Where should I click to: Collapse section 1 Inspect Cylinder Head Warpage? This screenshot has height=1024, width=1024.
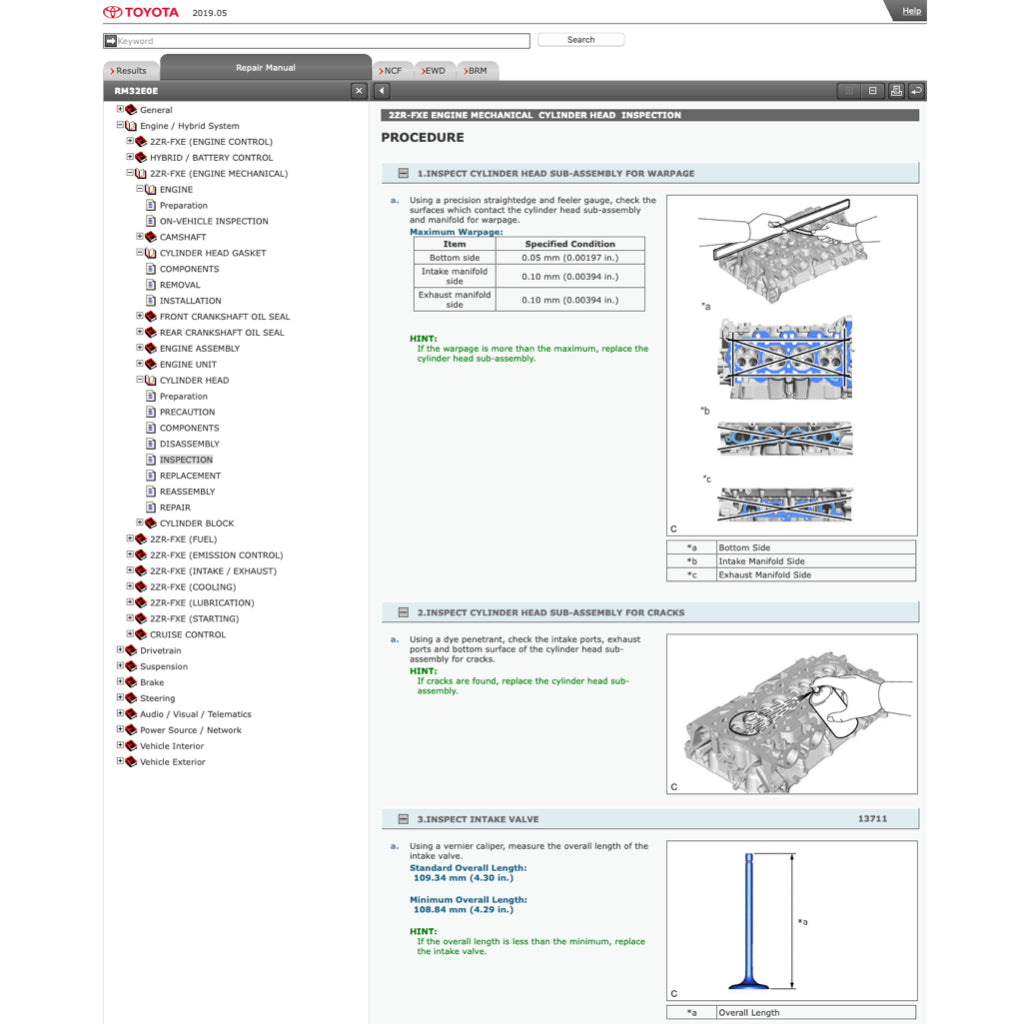click(x=403, y=173)
